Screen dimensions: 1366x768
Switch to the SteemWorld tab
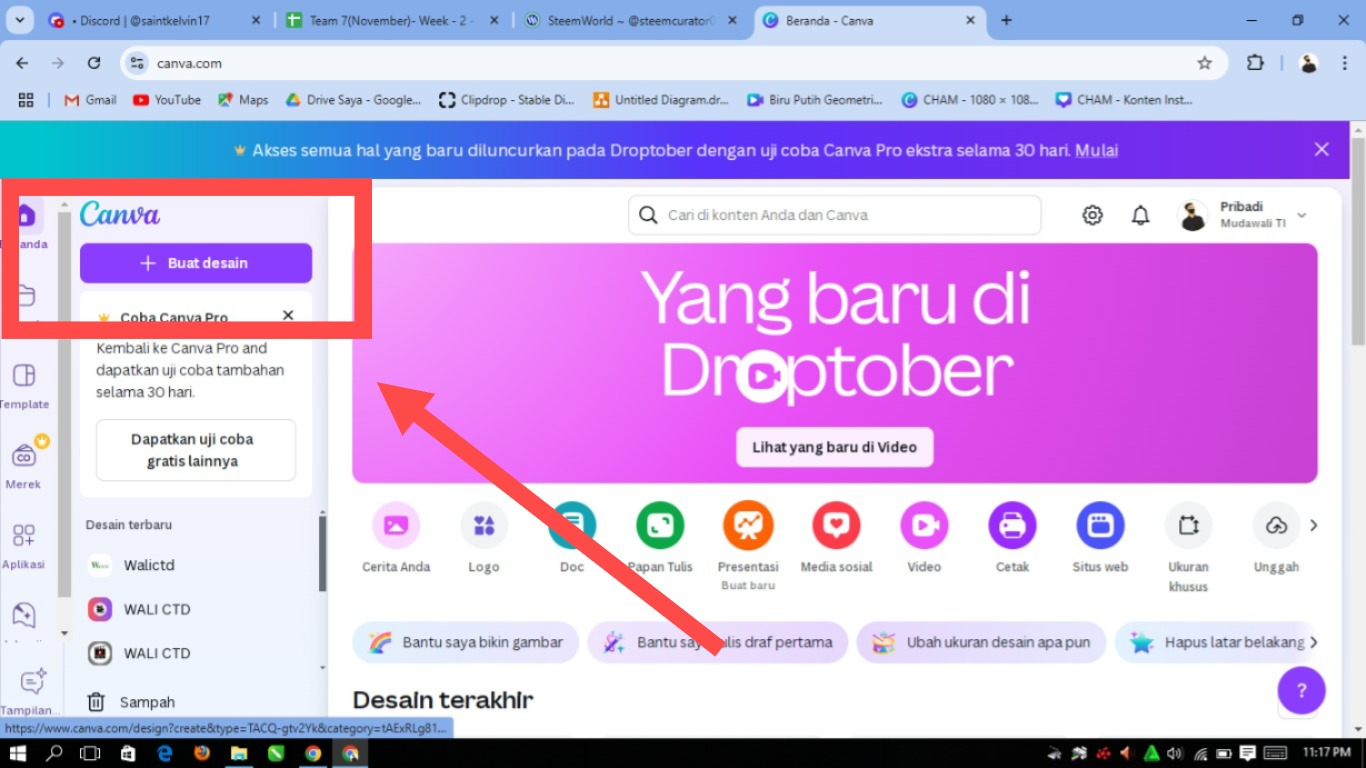pos(631,20)
